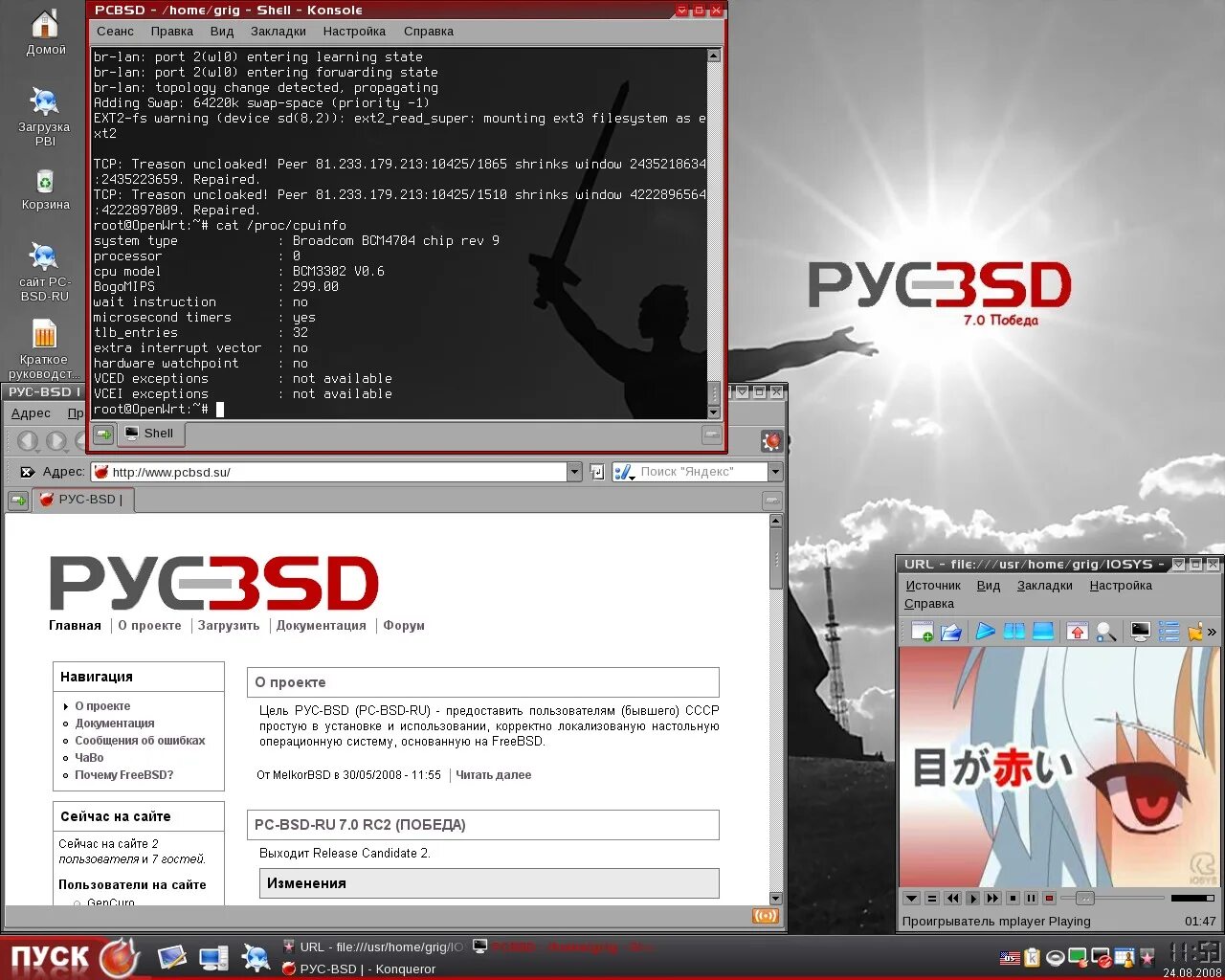Screen dimensions: 1225x980
Task: Open the player control bar dropdown arrow
Action: (912, 899)
